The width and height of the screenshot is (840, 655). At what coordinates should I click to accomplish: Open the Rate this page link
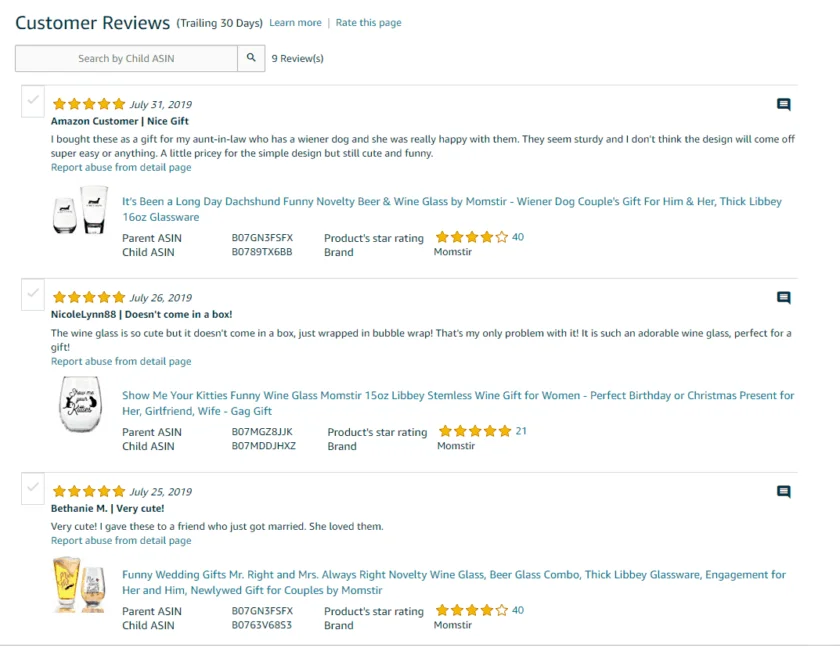pyautogui.click(x=368, y=23)
